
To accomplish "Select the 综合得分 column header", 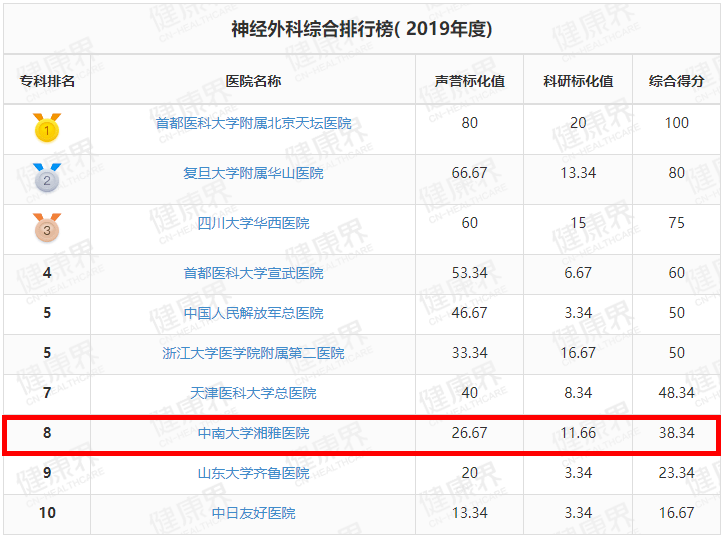I will point(676,81).
